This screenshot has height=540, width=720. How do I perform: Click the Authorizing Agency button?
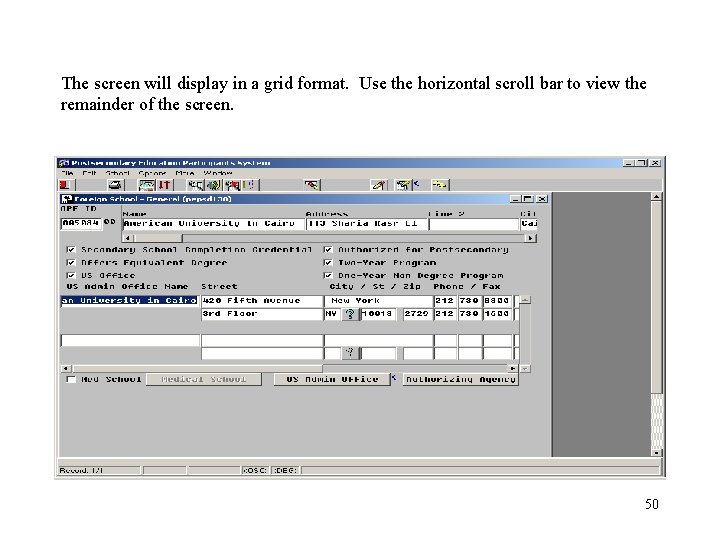pos(461,379)
